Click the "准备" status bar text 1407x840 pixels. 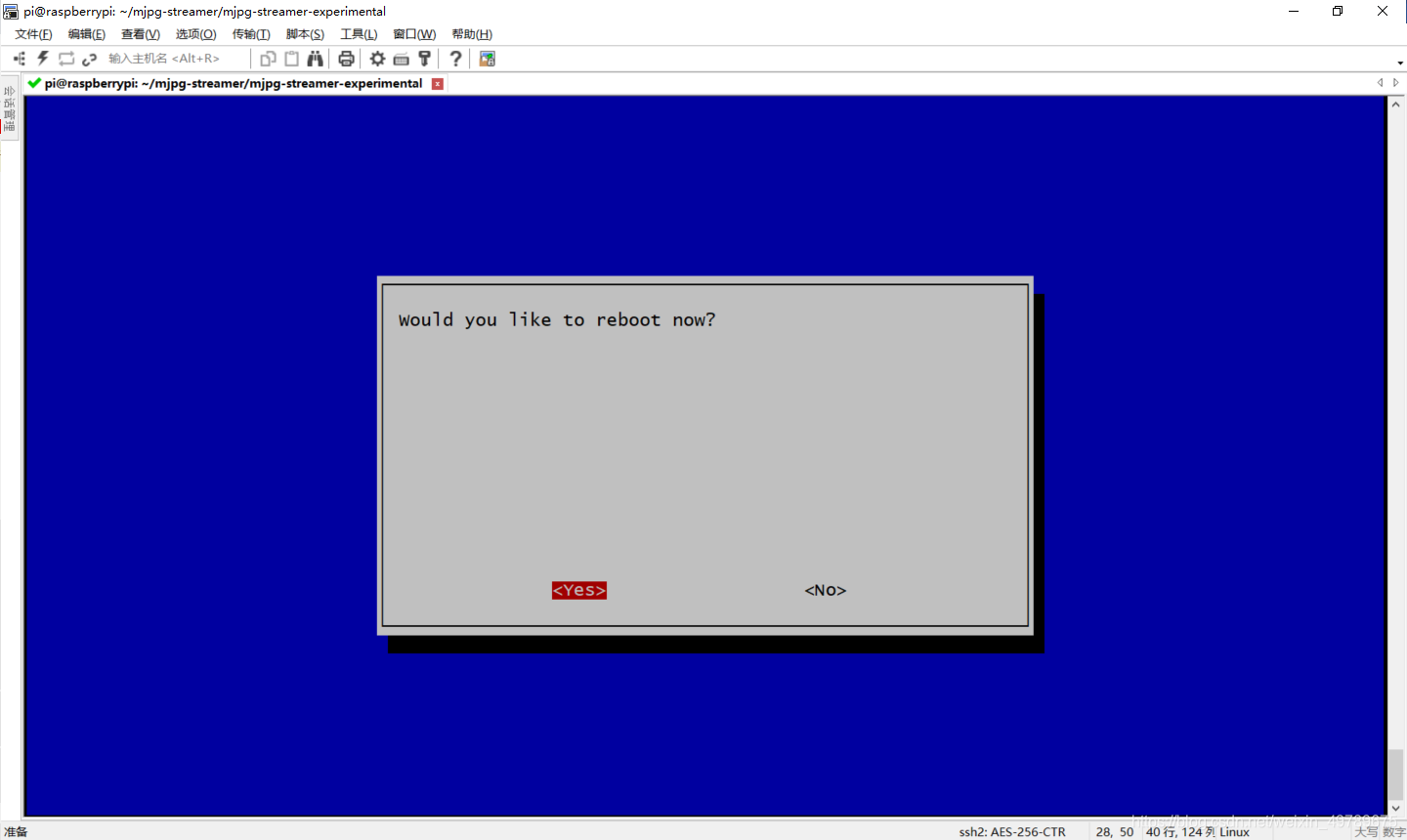pyautogui.click(x=16, y=832)
